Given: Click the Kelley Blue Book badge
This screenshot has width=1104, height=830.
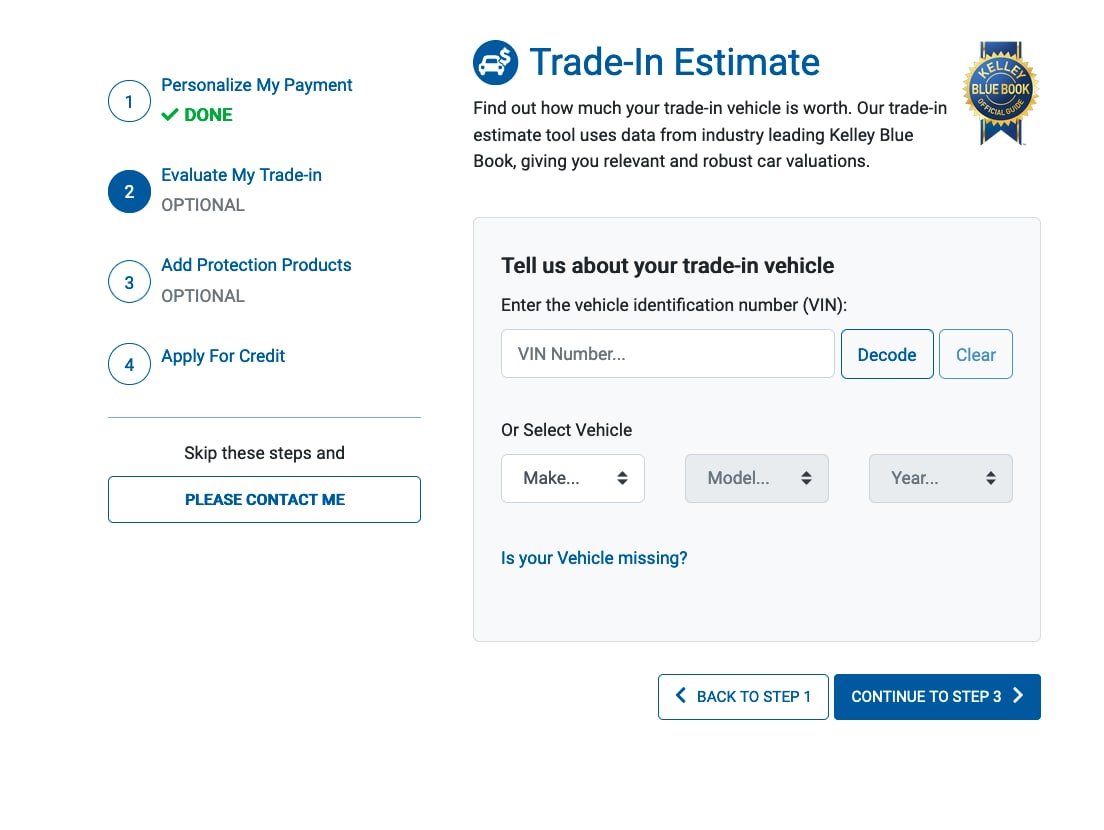Looking at the screenshot, I should click(x=1000, y=93).
